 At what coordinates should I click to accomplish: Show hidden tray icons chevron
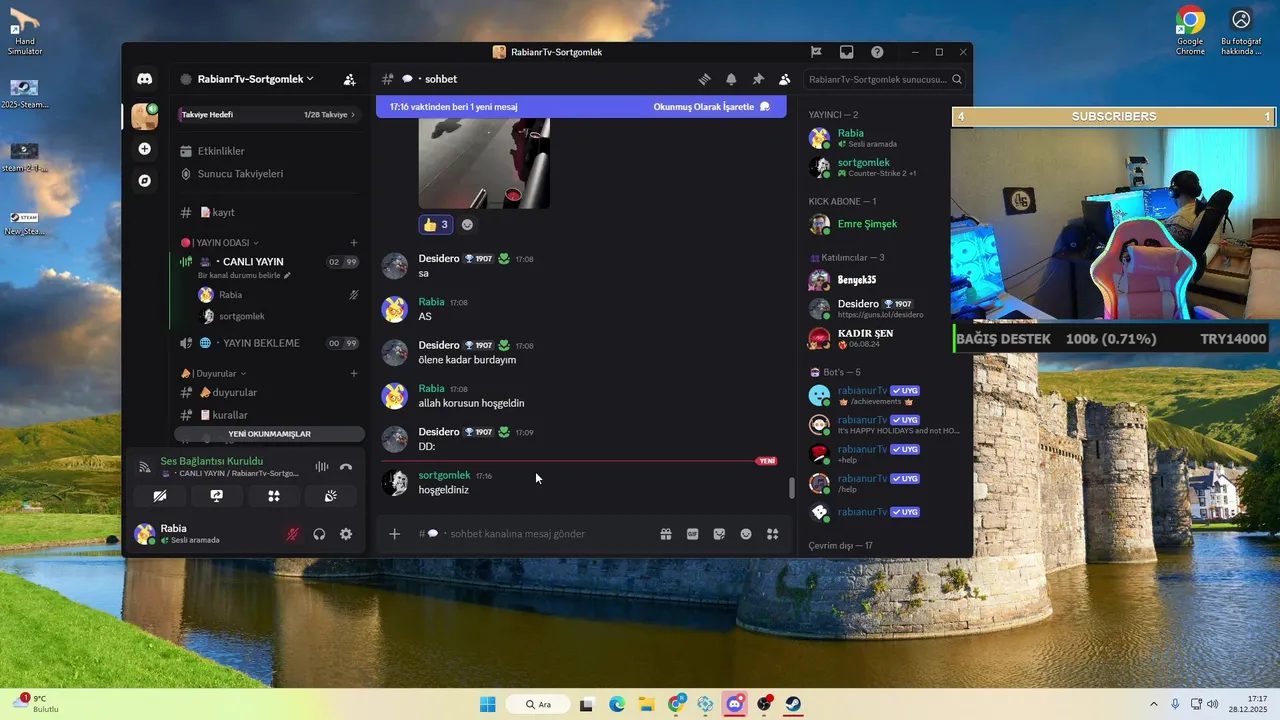tap(1153, 704)
